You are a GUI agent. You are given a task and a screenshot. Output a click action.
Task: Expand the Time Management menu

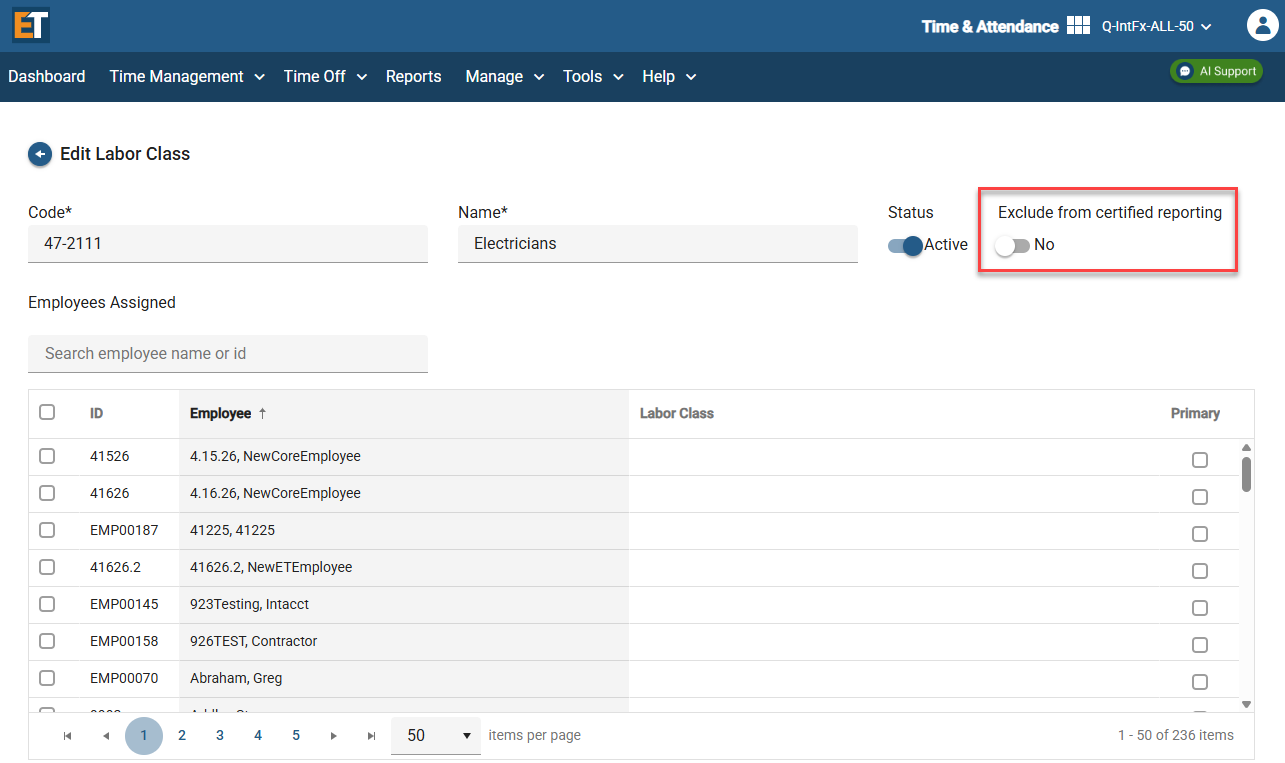[187, 76]
